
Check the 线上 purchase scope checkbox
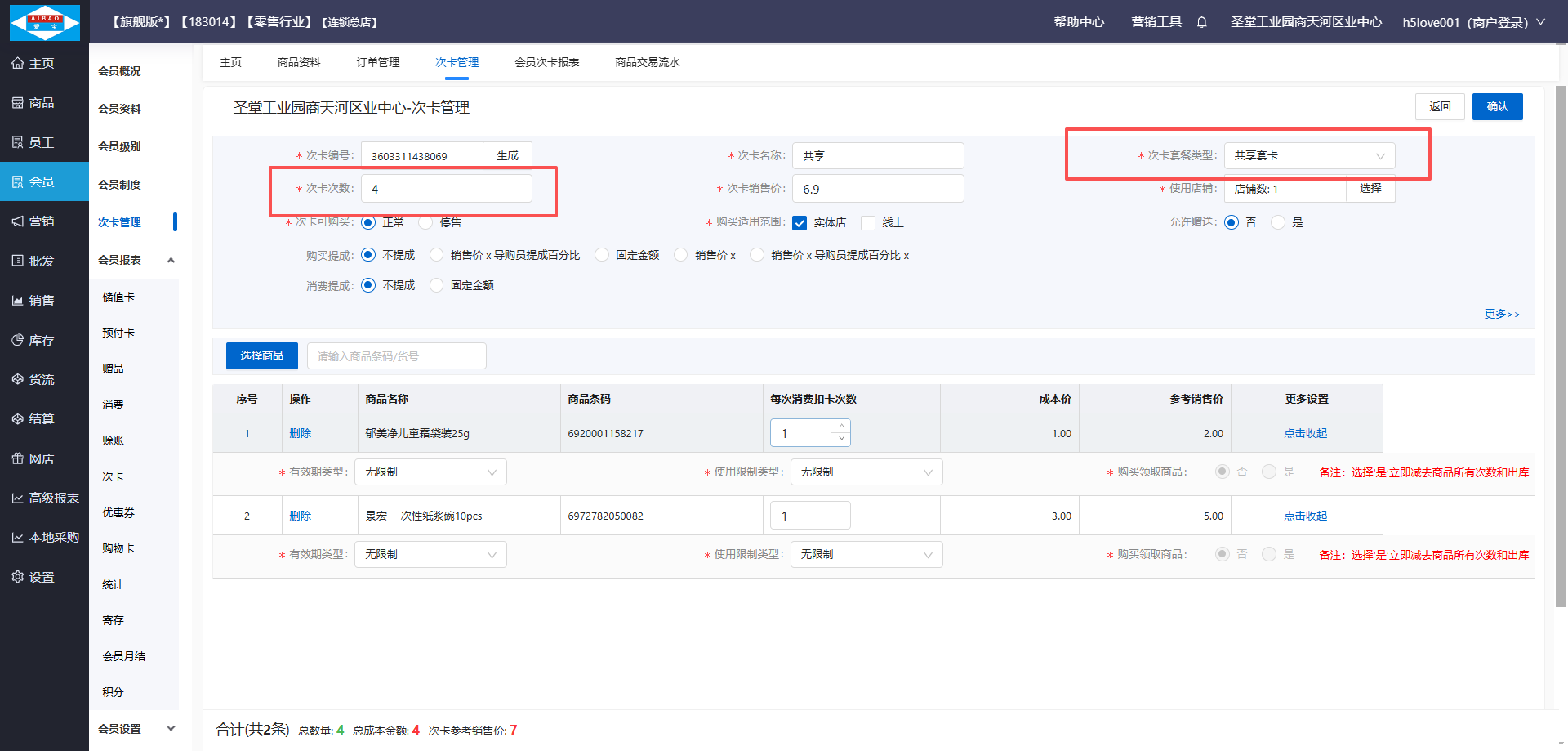[868, 223]
